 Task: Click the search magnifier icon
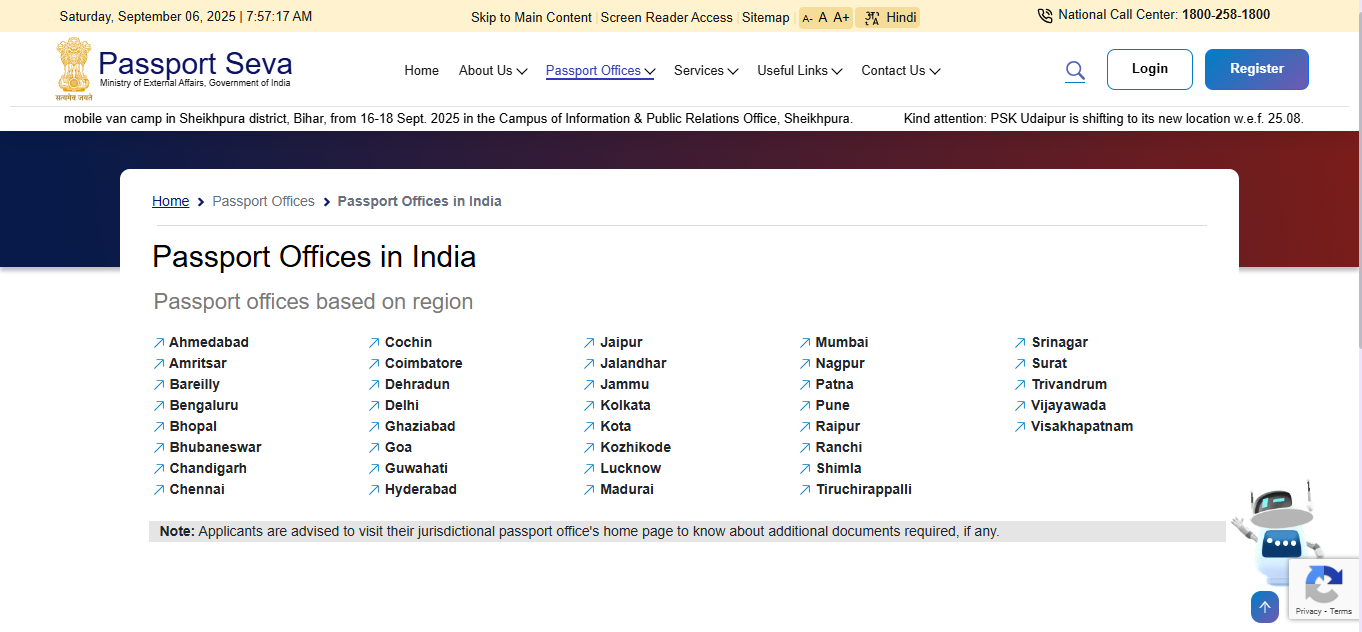point(1075,70)
